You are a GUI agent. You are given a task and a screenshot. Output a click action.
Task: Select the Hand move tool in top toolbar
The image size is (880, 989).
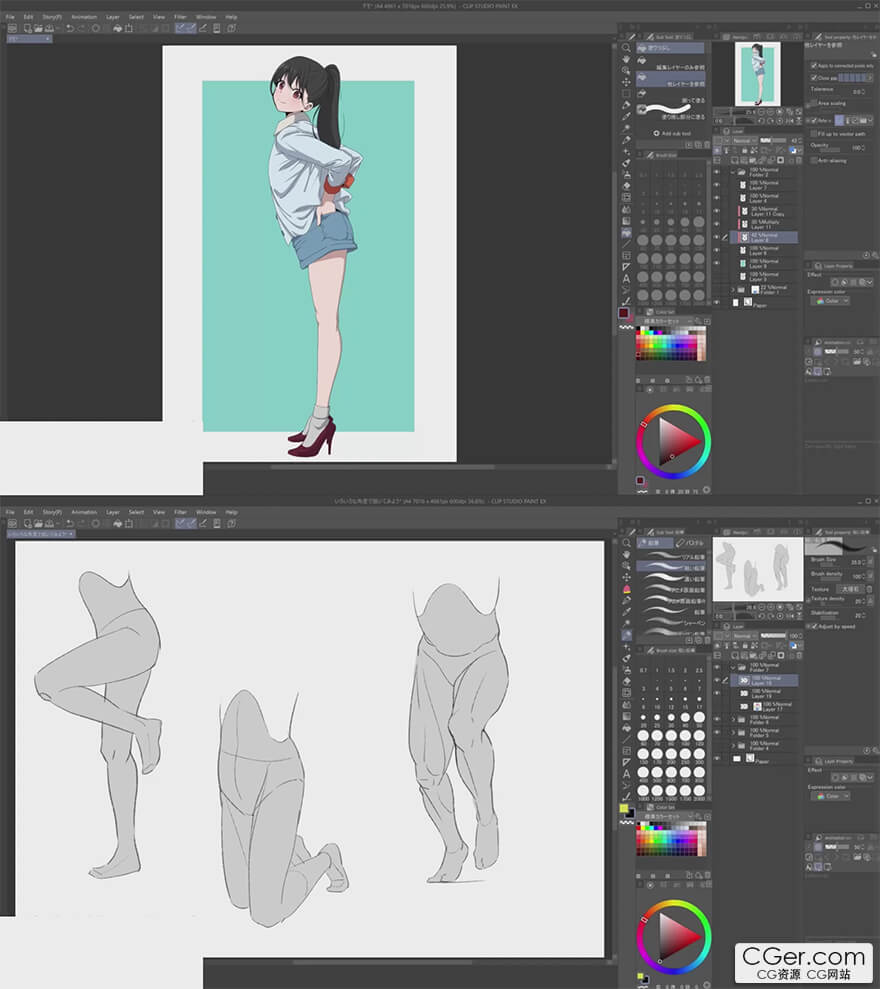click(626, 59)
